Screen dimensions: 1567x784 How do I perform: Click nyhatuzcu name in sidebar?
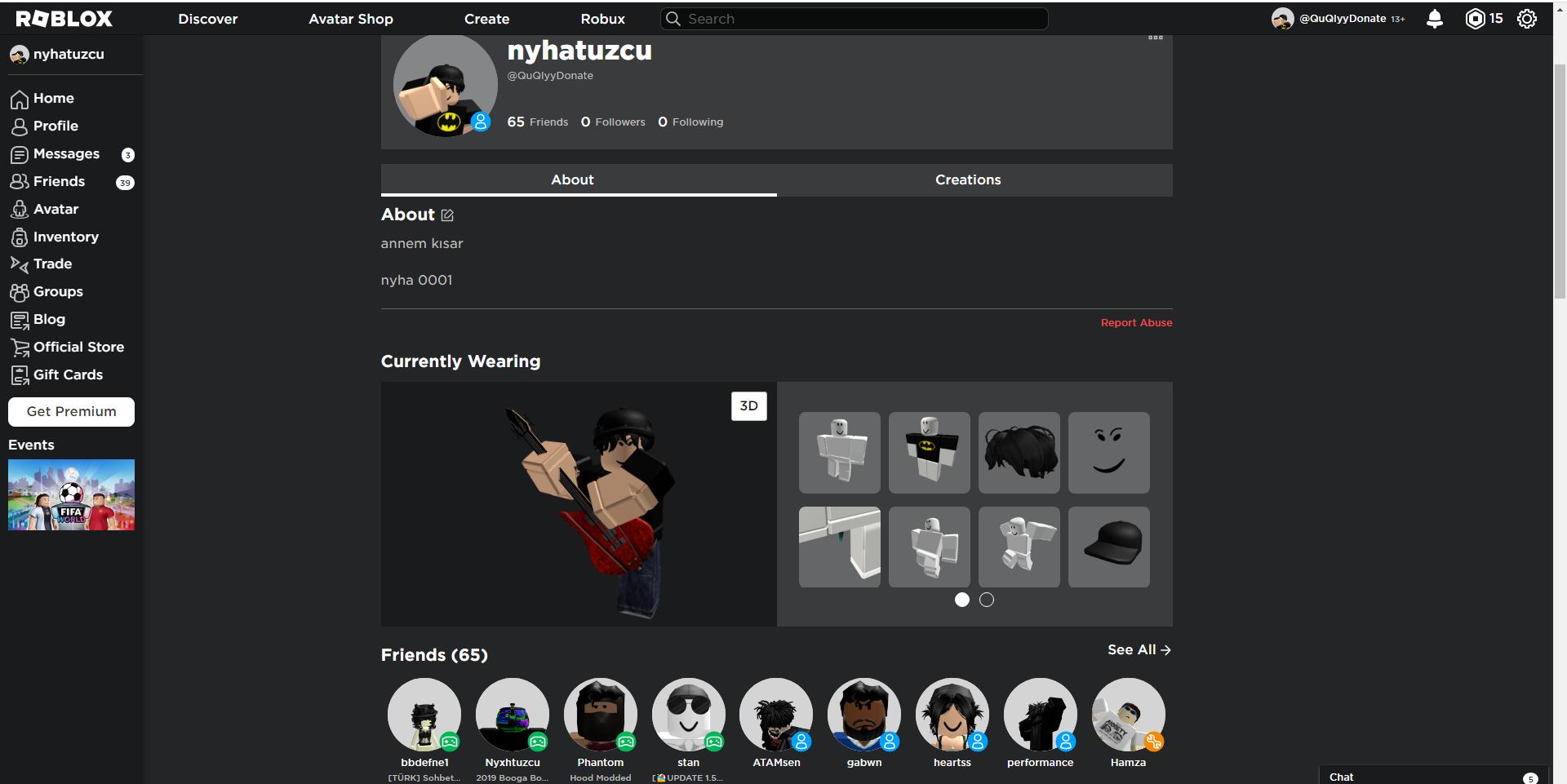point(69,55)
